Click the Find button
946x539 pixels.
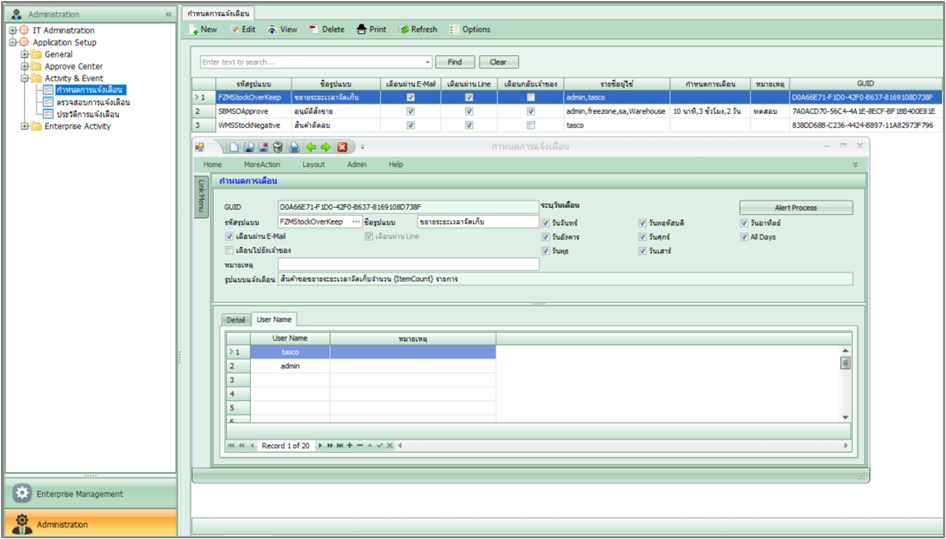454,62
